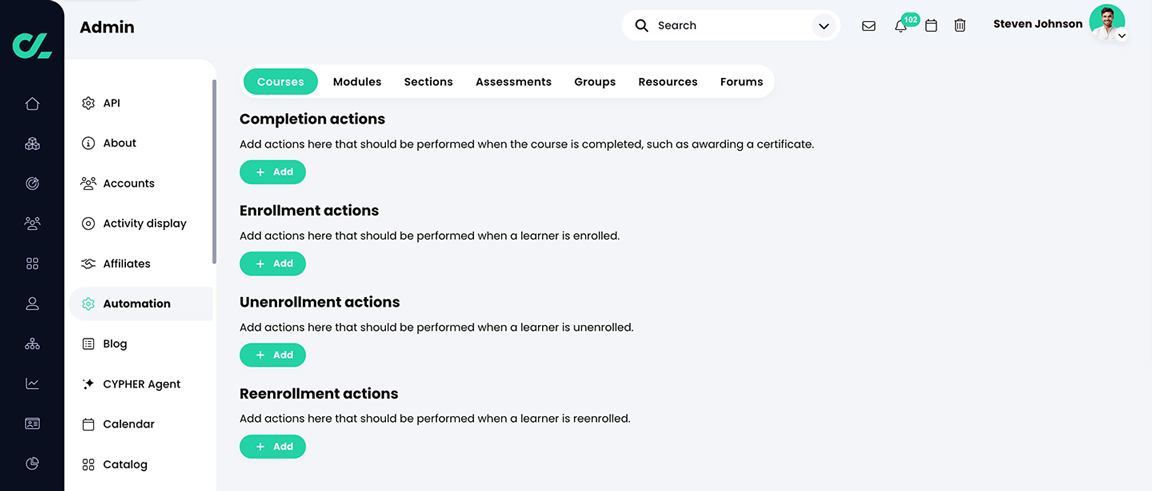
Task: Click the calendar icon beside Calendar menu item
Action: click(88, 424)
